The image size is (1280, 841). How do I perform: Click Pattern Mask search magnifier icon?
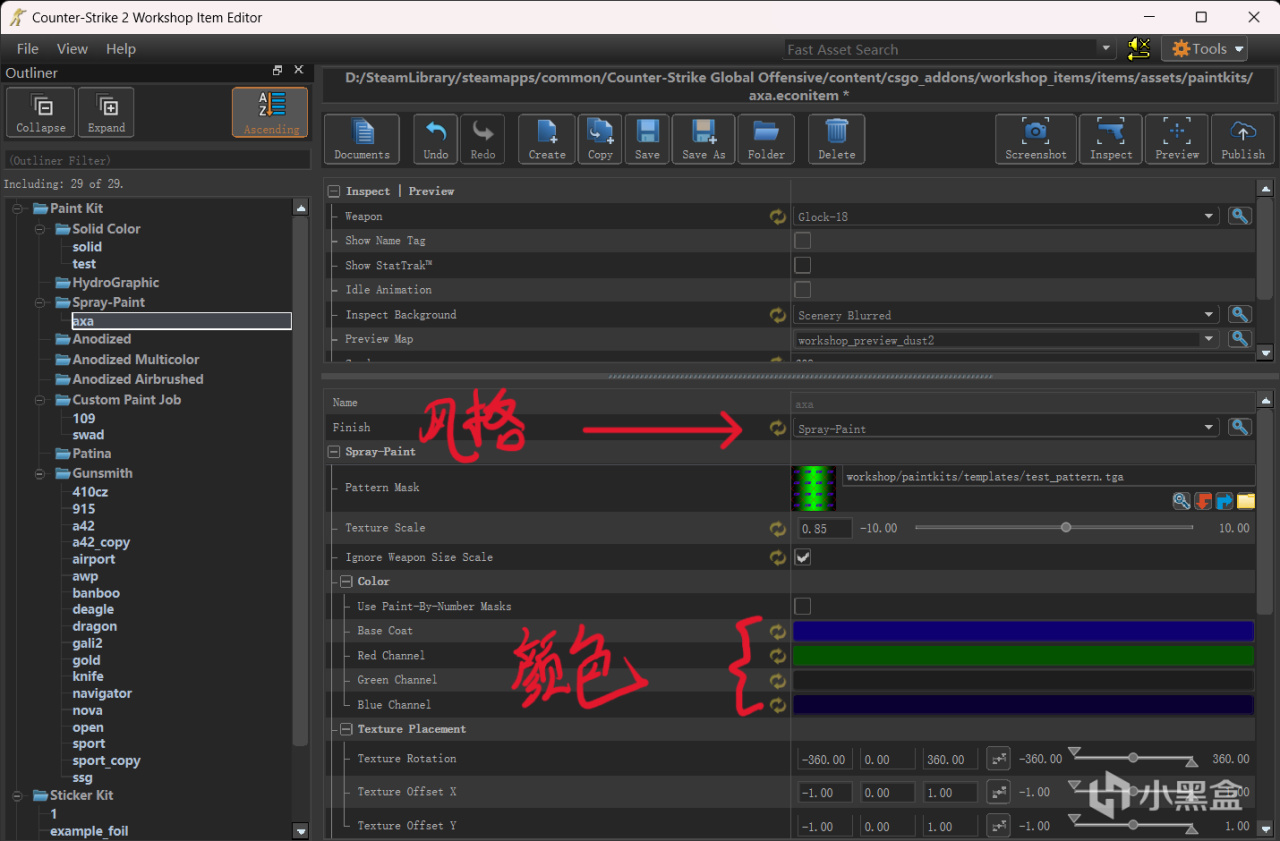[1182, 501]
